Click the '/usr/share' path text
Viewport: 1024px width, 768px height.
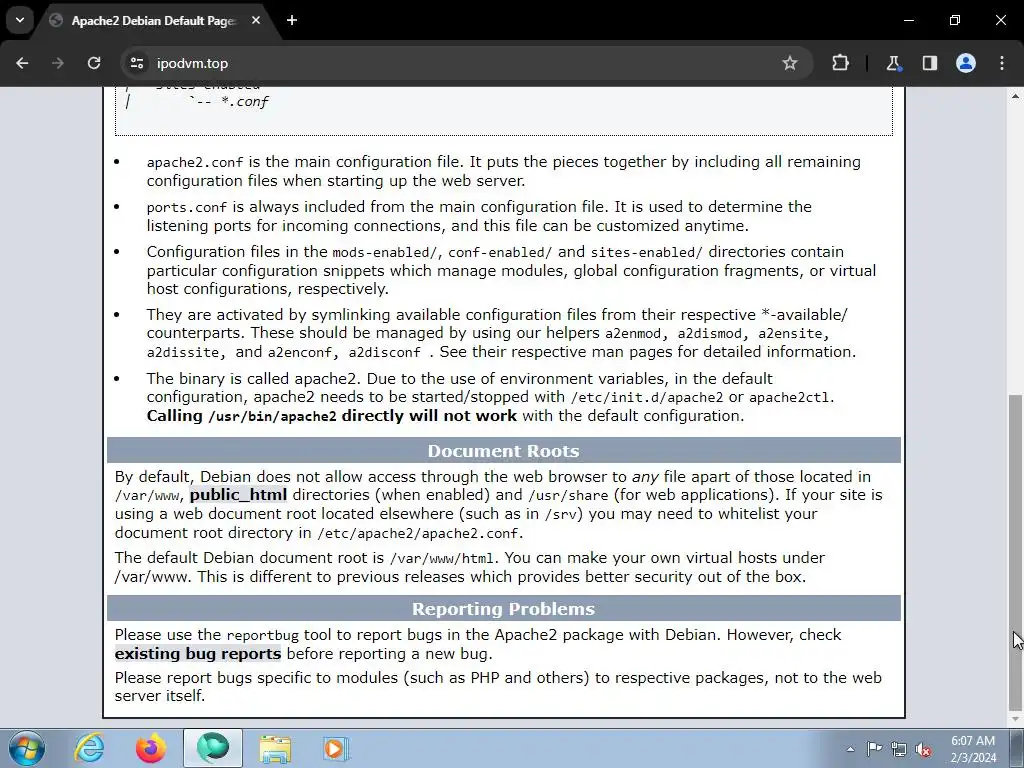click(568, 496)
